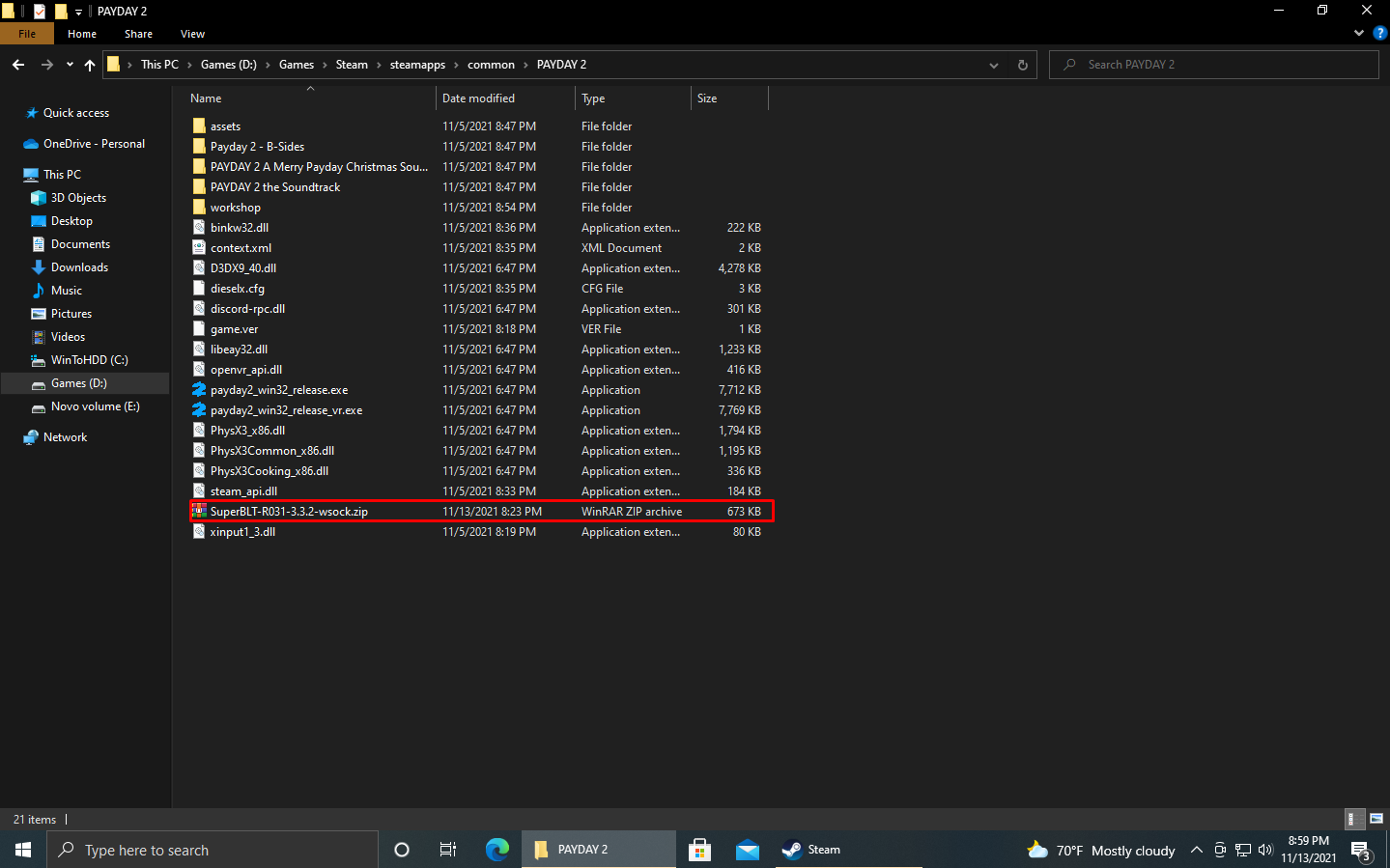Open Customize Quick Access Toolbar dropdown

tap(78, 12)
